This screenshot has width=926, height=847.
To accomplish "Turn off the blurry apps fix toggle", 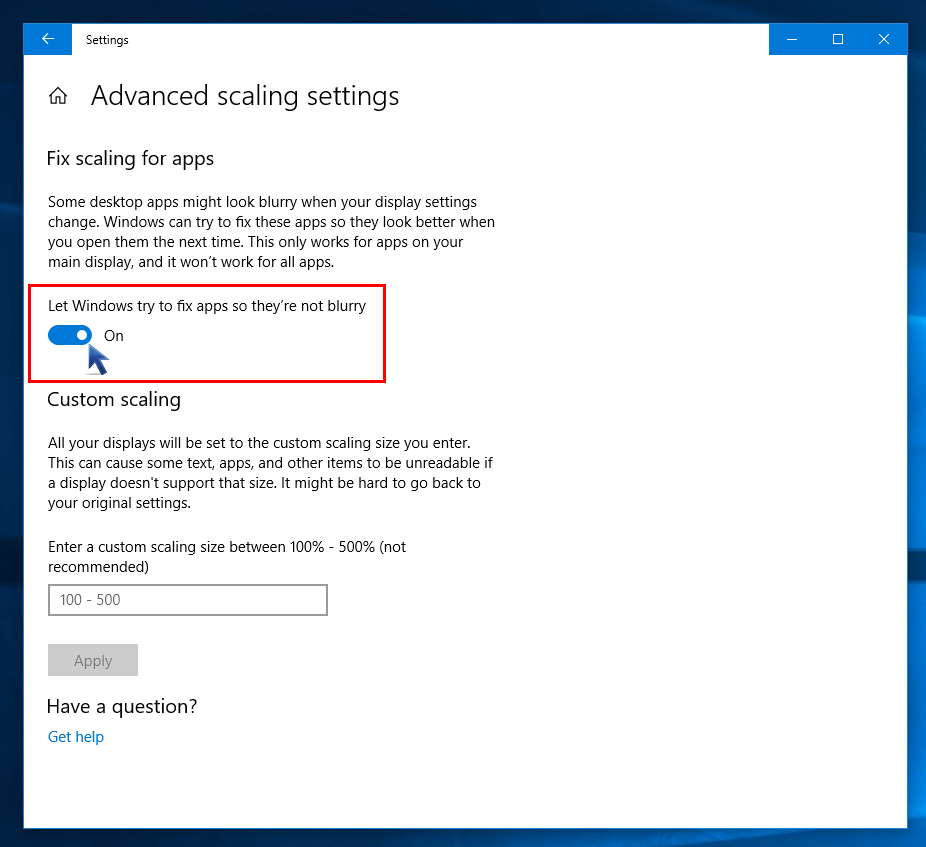I will pyautogui.click(x=70, y=335).
